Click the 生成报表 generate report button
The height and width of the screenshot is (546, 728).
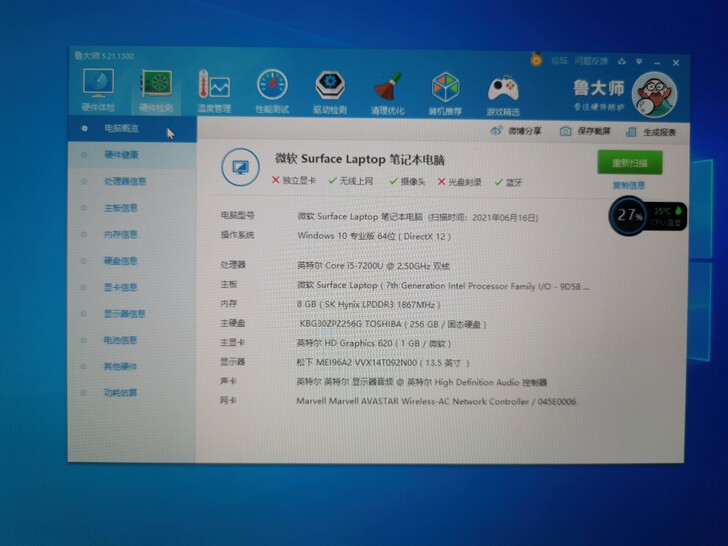pyautogui.click(x=651, y=132)
